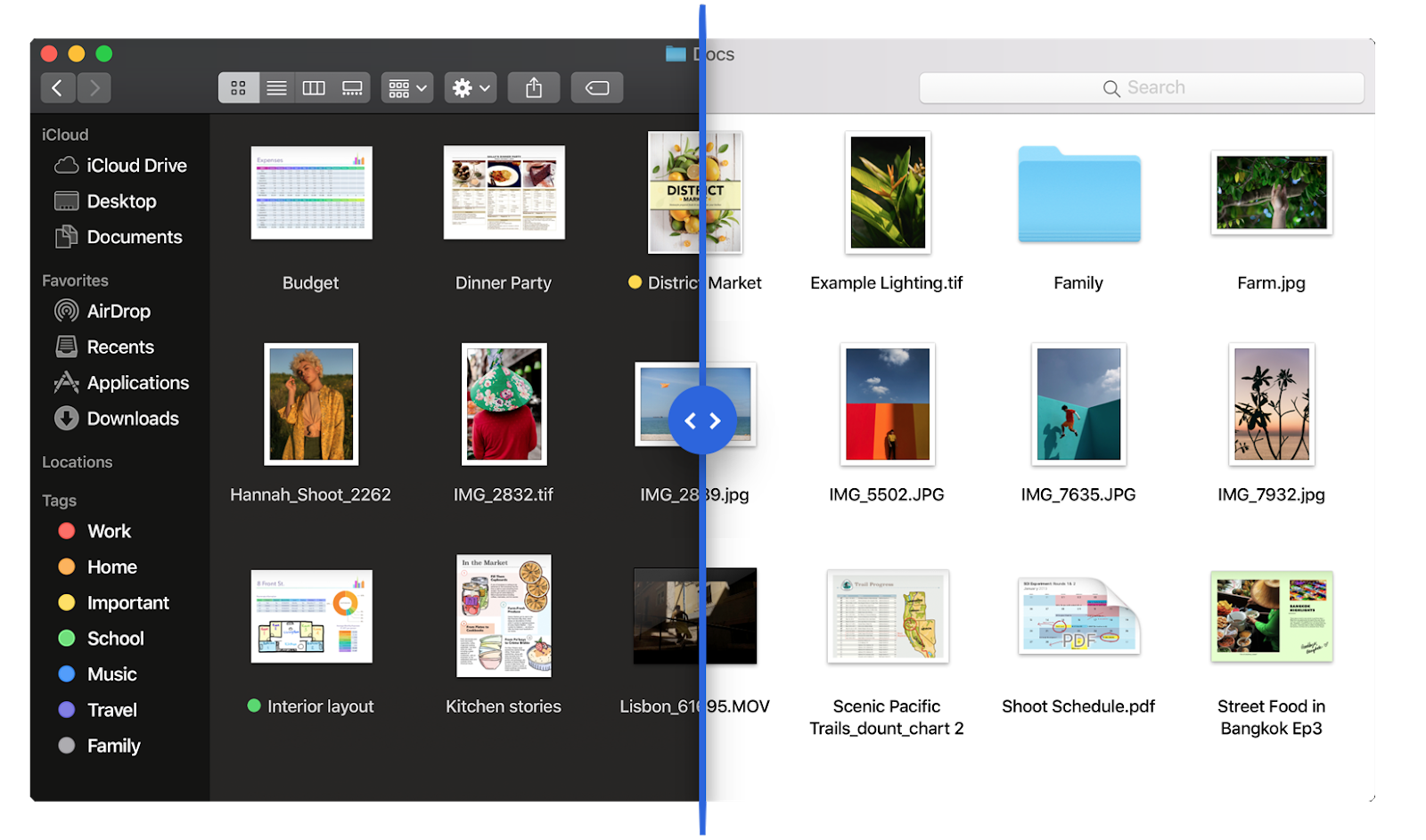Screen dimensions: 1426x840
Task: Open the group-by dropdown
Action: click(x=407, y=87)
